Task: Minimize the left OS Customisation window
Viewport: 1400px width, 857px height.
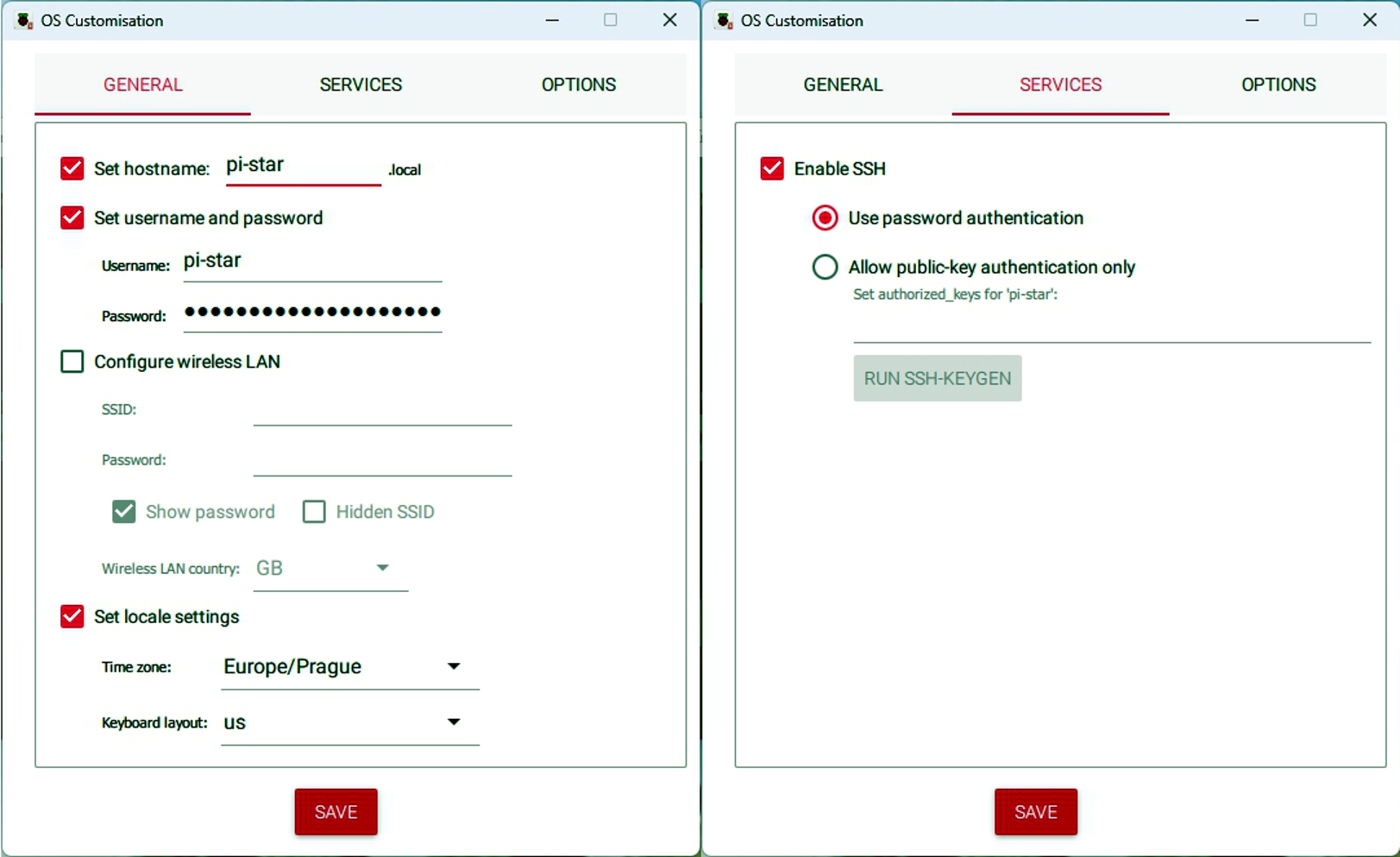Action: tap(552, 20)
